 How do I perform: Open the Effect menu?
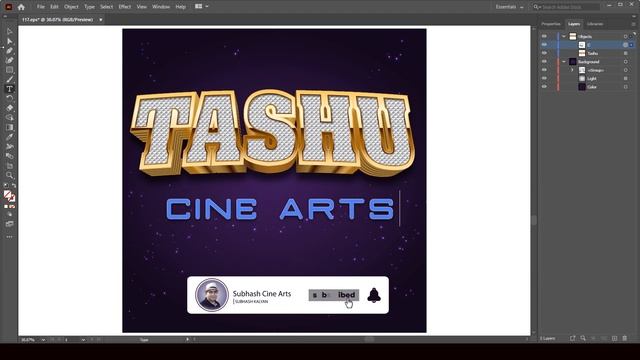click(124, 7)
